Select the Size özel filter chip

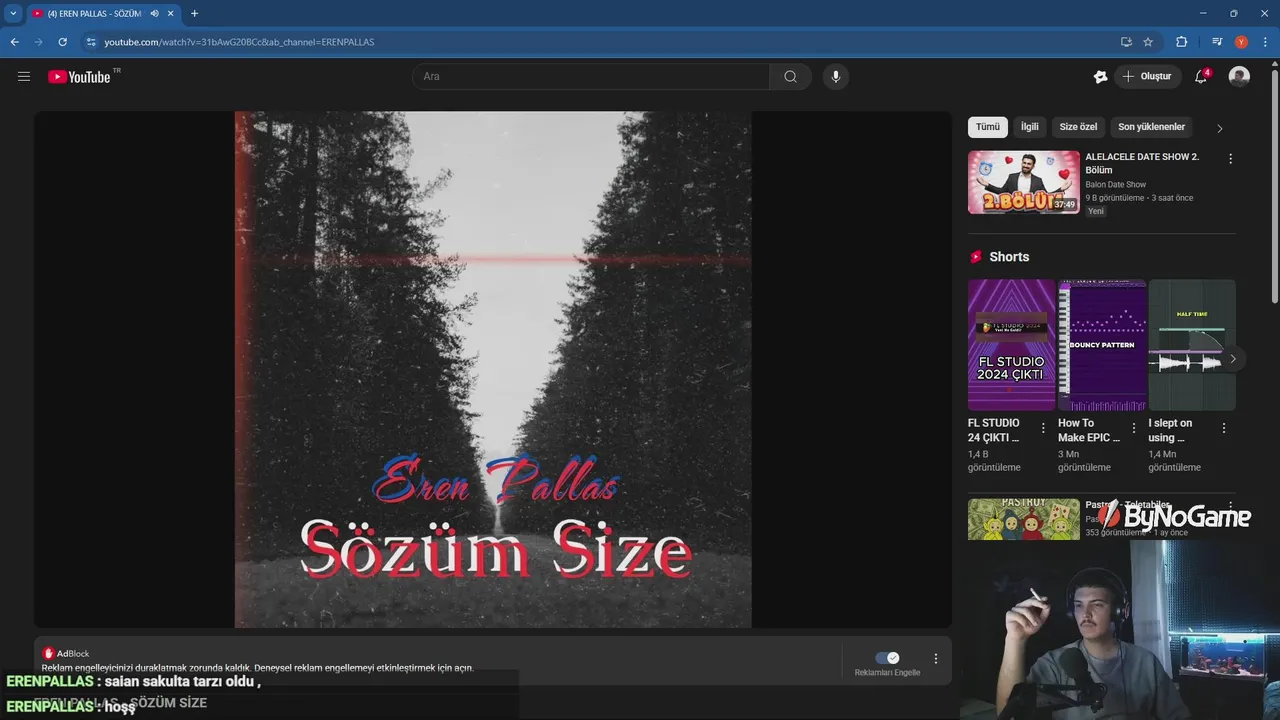pyautogui.click(x=1078, y=127)
